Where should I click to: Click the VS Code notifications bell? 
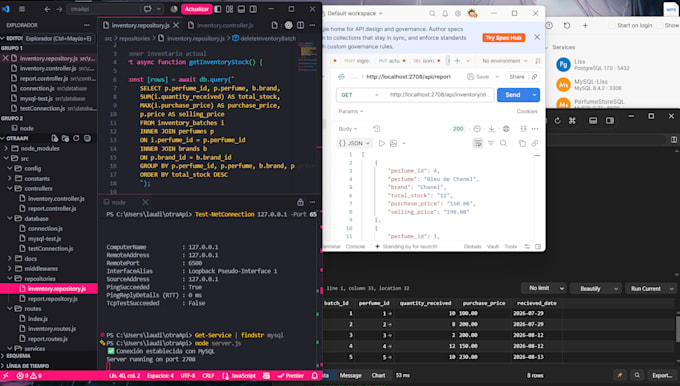pyautogui.click(x=315, y=376)
